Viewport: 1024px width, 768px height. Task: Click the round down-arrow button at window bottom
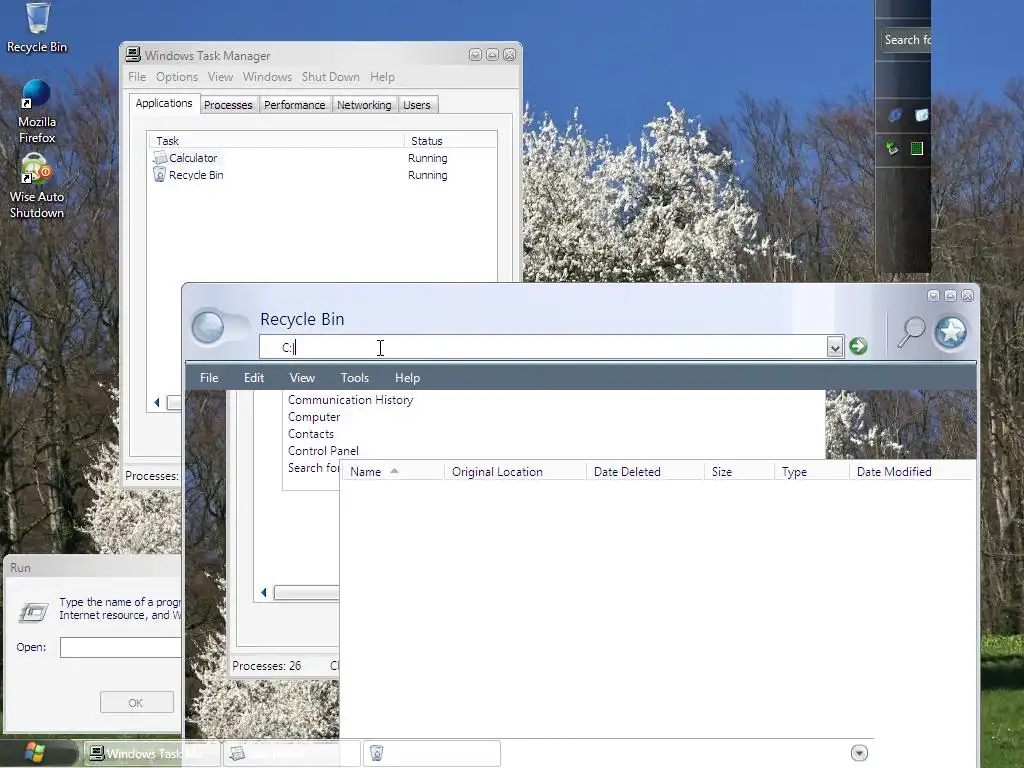[859, 753]
